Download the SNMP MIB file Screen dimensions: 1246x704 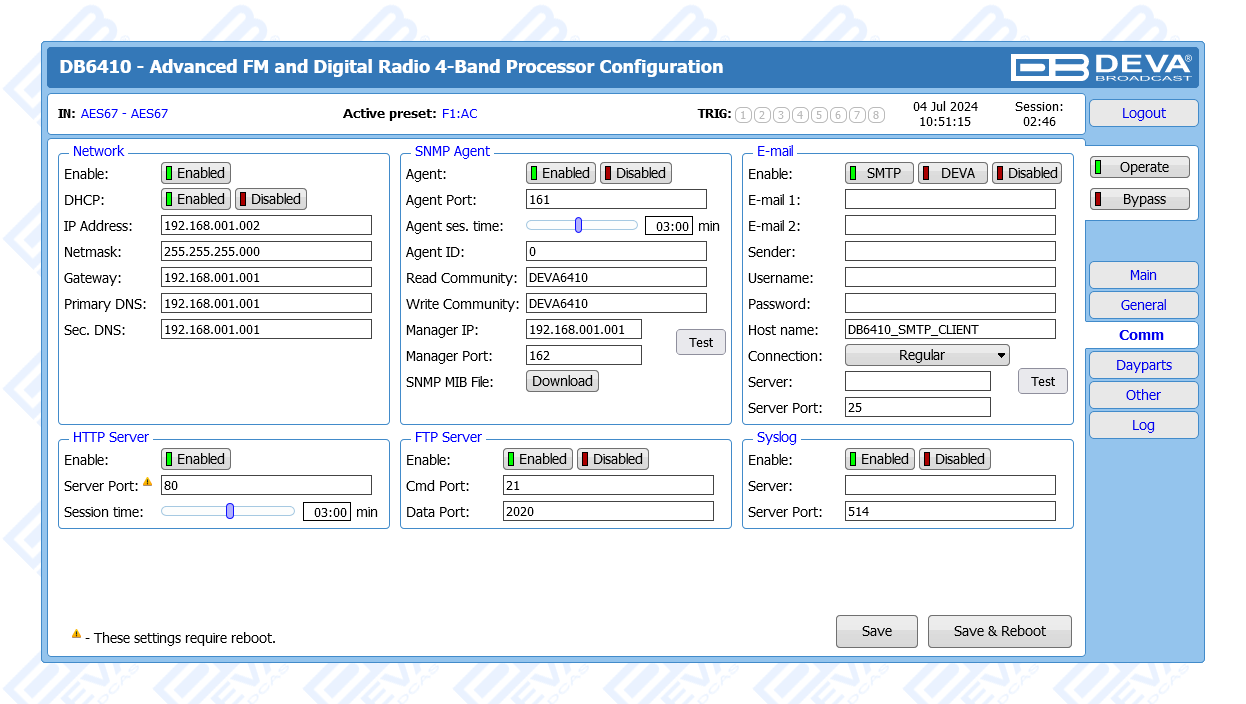coord(562,381)
